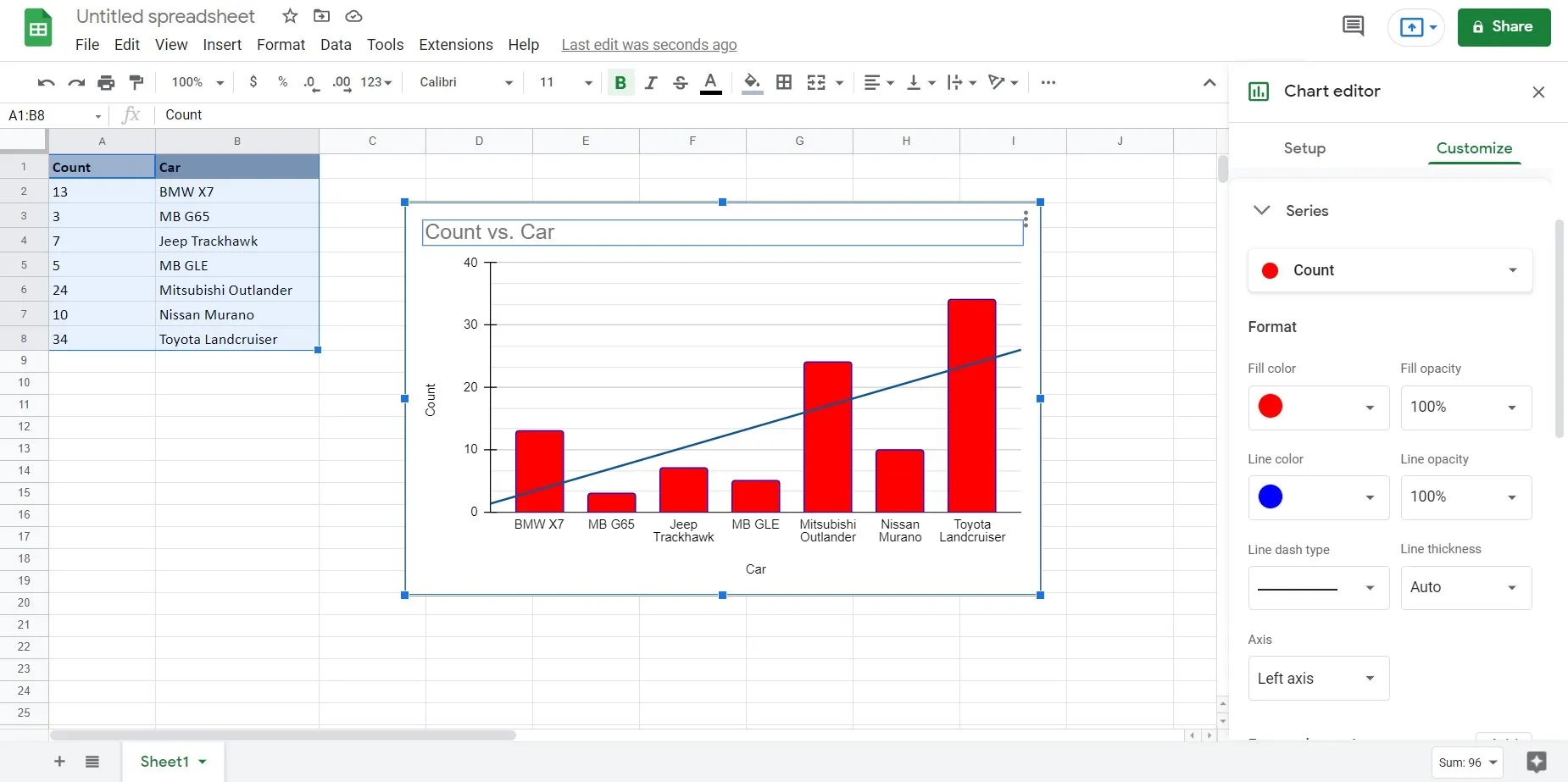The image size is (1568, 782).
Task: Open the comment history icon
Action: (1354, 26)
